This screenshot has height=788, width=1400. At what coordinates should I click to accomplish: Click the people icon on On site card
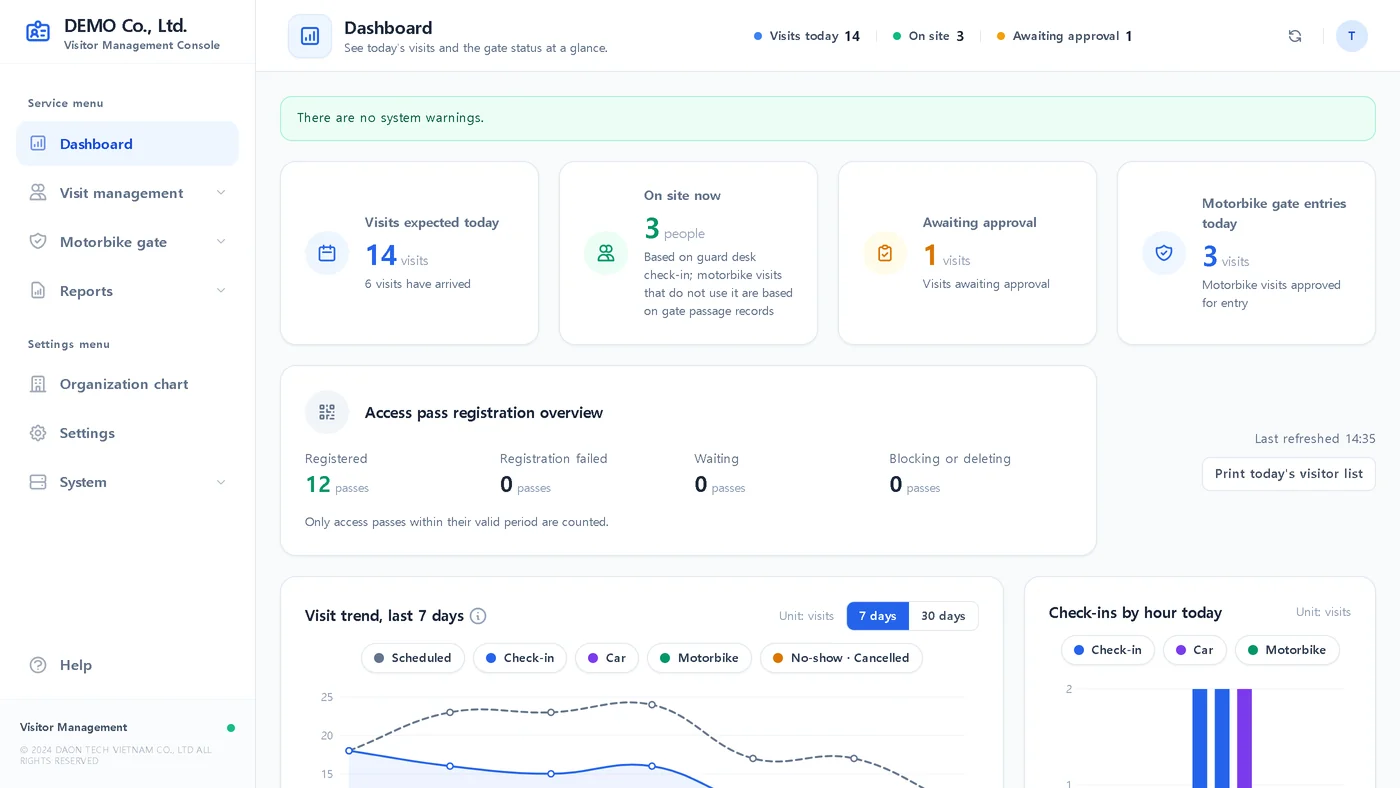(606, 253)
